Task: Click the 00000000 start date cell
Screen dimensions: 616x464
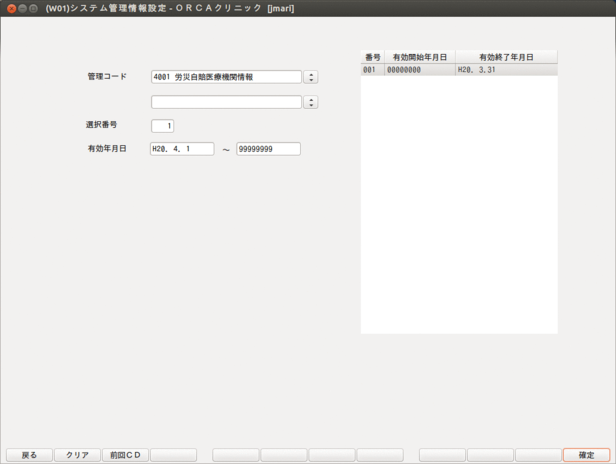Action: pos(419,71)
